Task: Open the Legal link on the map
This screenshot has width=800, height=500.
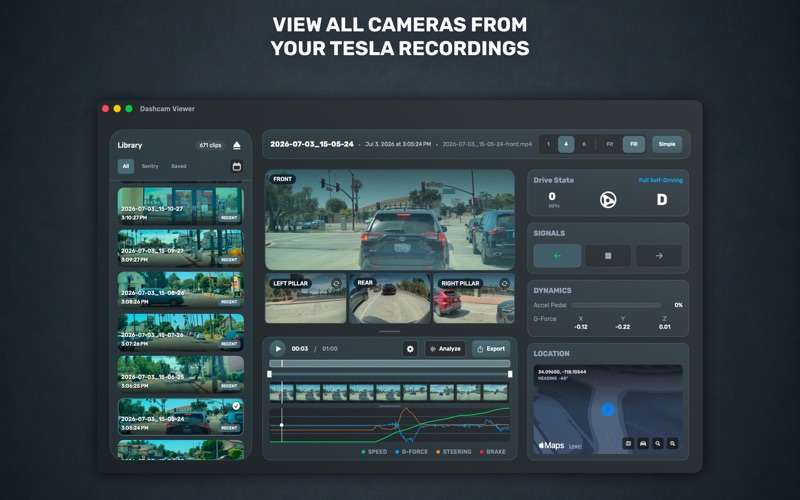Action: click(576, 446)
